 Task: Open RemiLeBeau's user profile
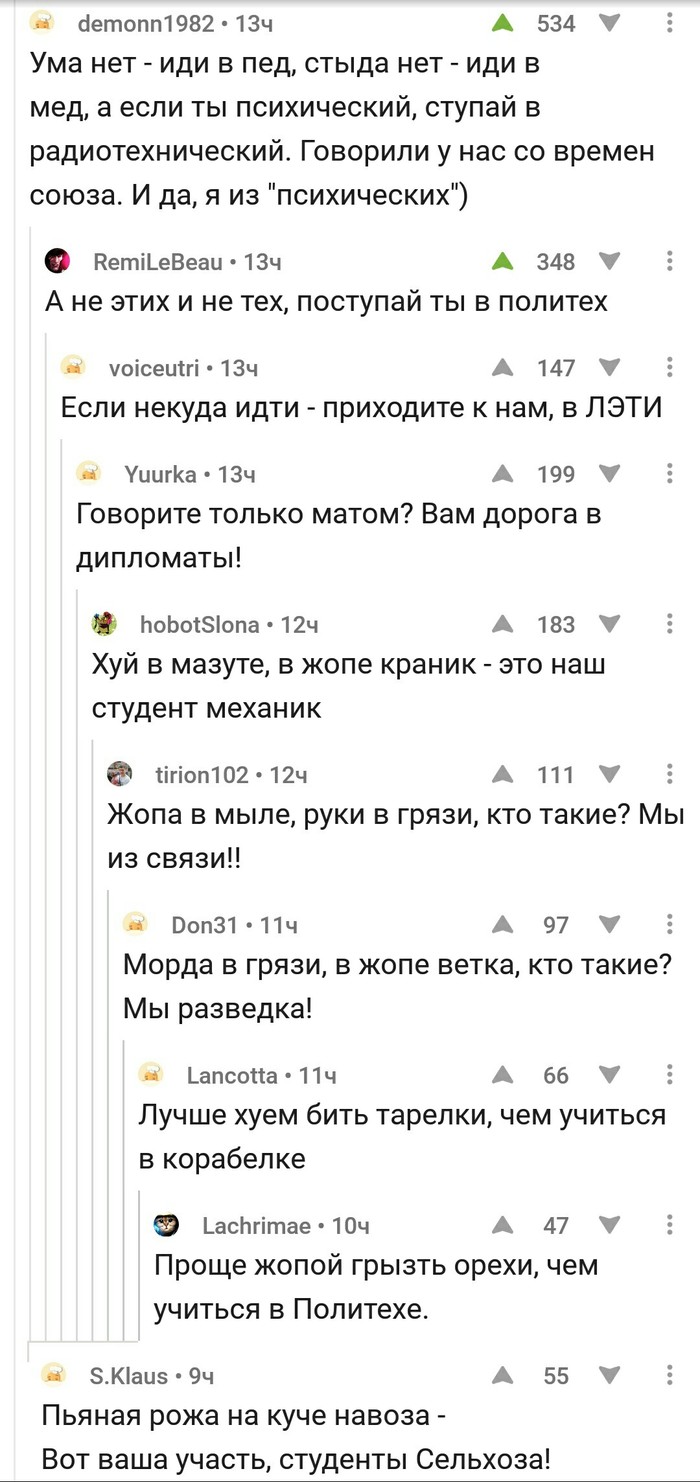[159, 262]
